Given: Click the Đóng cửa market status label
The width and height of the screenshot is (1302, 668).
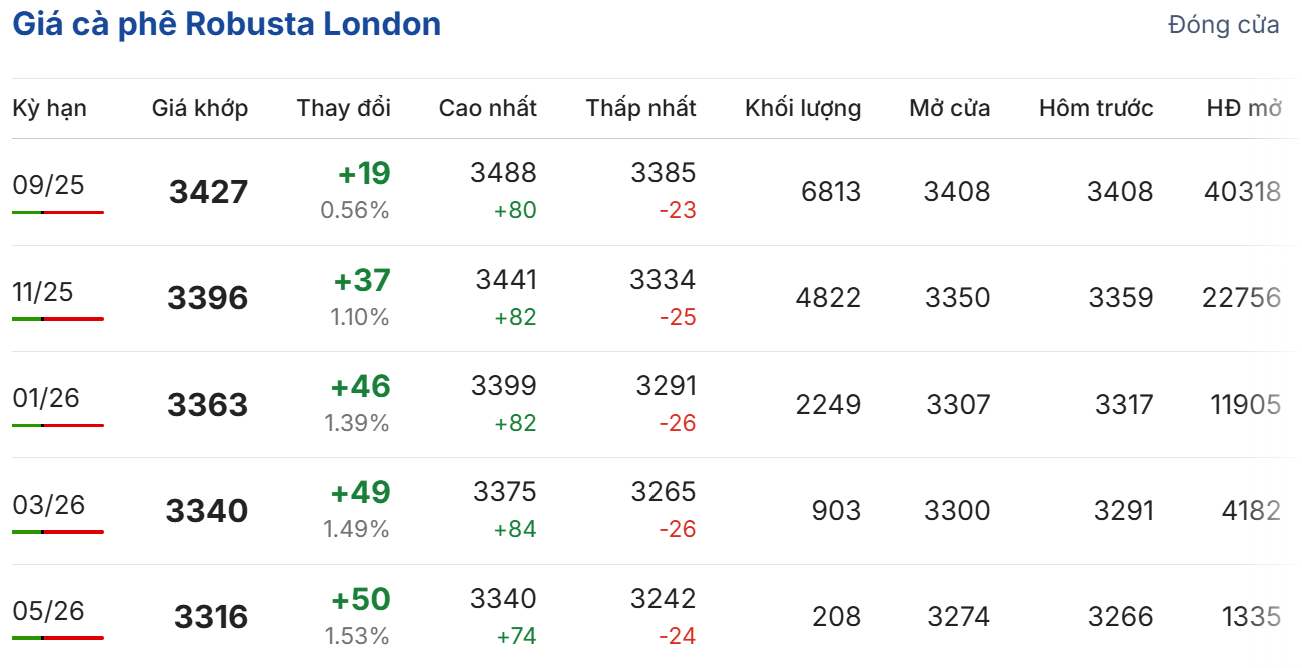Looking at the screenshot, I should (1223, 26).
